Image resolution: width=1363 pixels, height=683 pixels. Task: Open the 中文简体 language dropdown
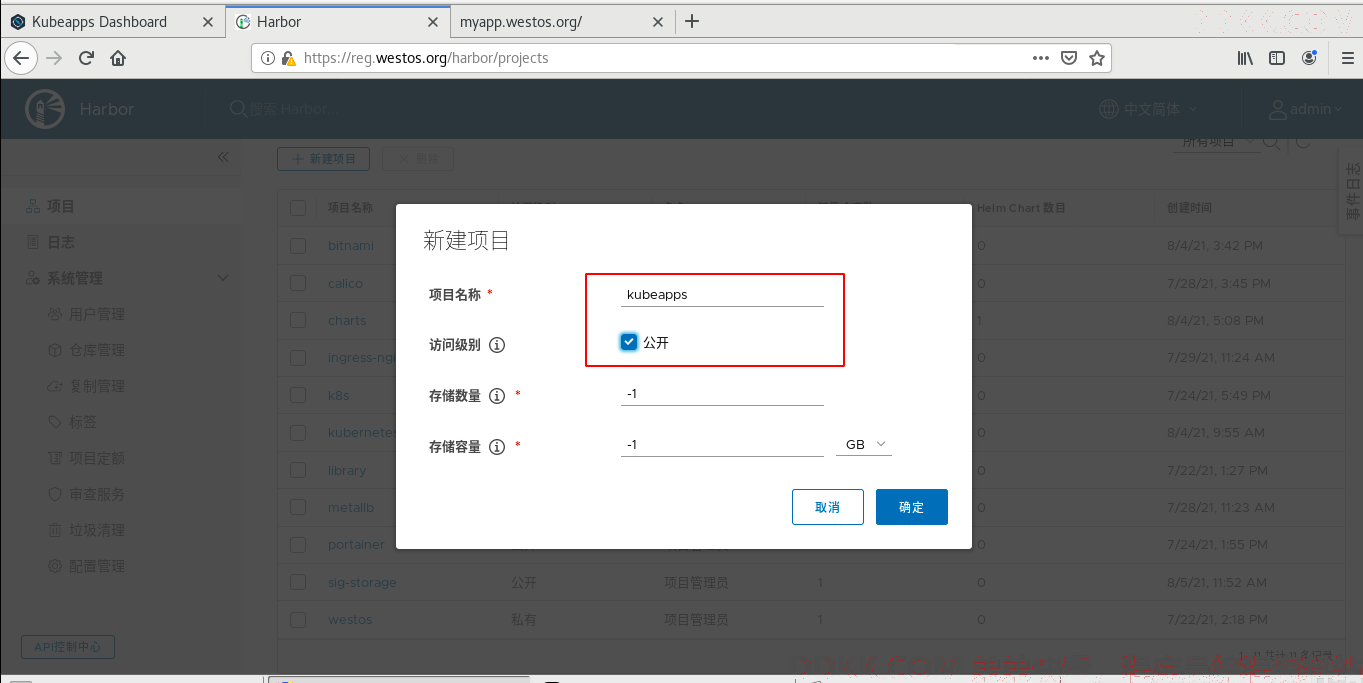tap(1148, 109)
